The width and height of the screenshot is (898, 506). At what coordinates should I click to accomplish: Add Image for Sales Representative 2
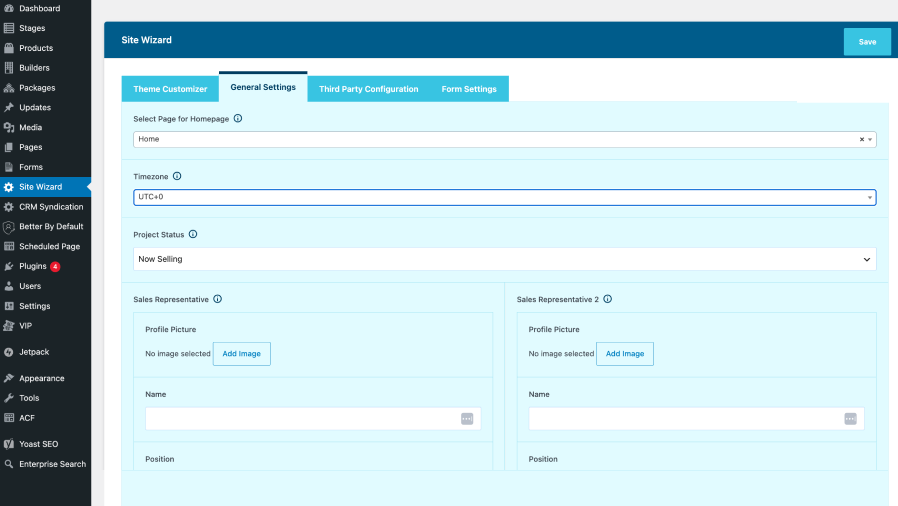pyautogui.click(x=625, y=354)
